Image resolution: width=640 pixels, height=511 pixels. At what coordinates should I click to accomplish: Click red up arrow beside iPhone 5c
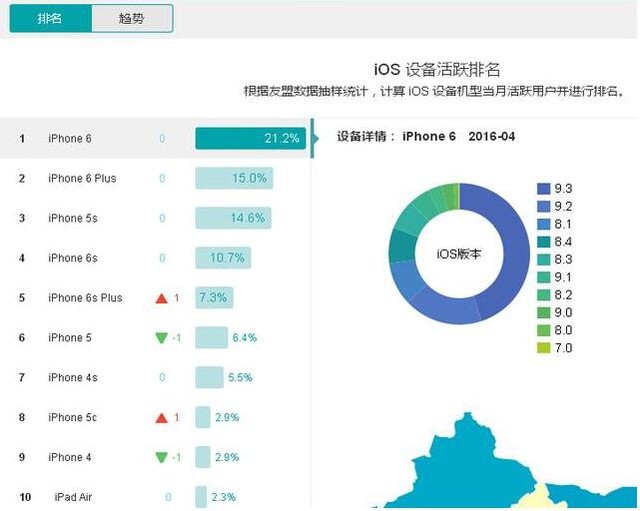click(161, 418)
